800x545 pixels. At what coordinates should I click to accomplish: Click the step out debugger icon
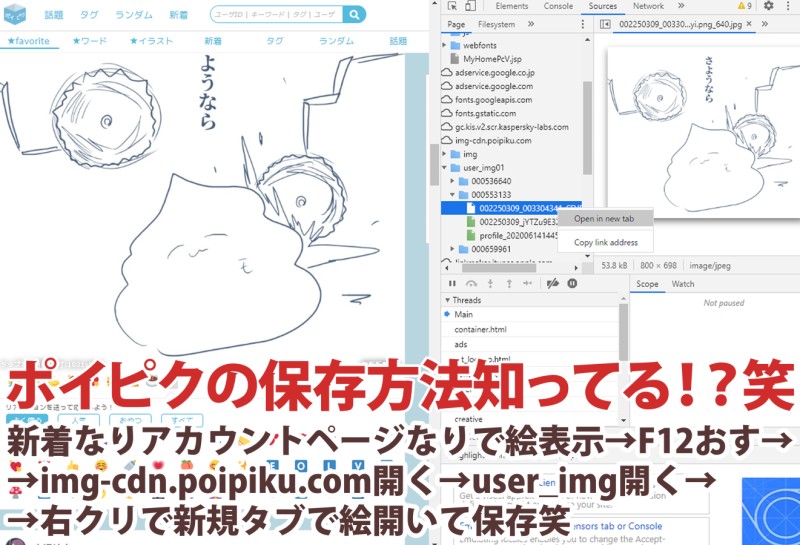509,283
